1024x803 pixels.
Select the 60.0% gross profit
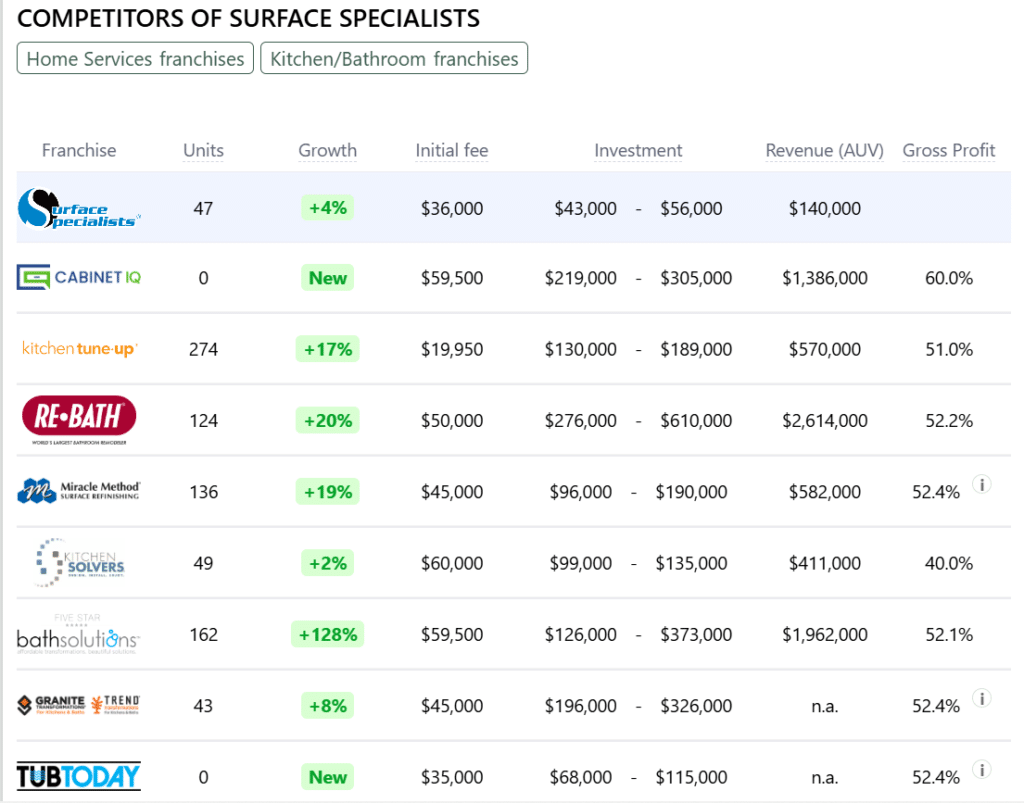(x=948, y=278)
